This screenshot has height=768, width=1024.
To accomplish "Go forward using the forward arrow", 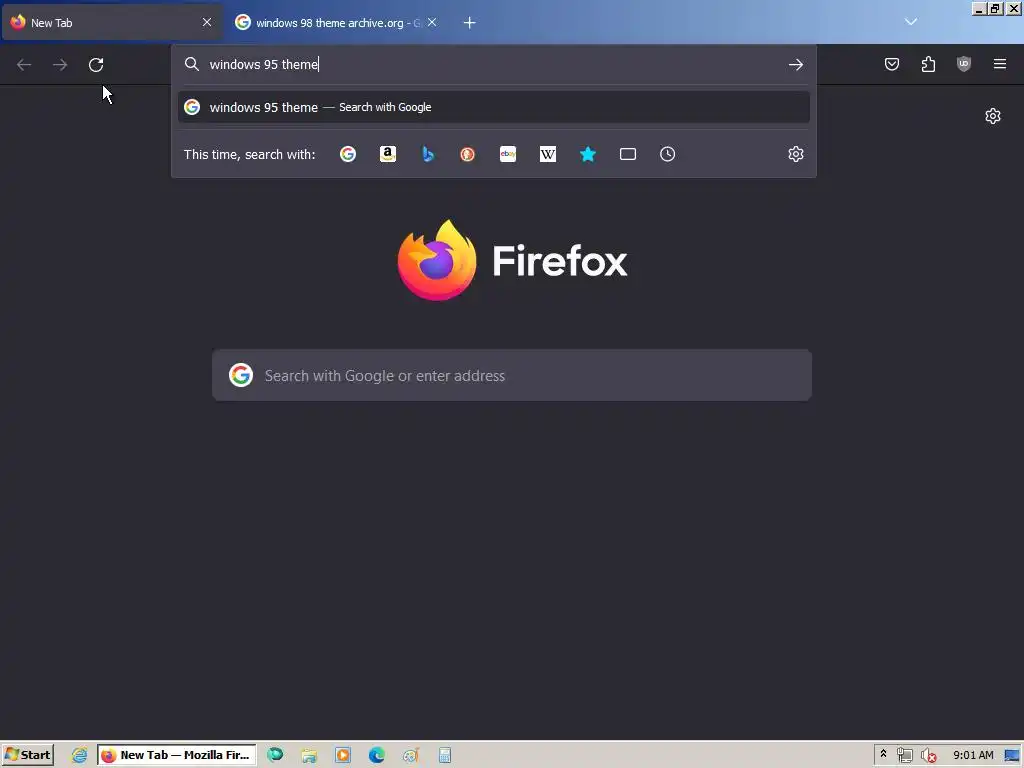I will (60, 65).
